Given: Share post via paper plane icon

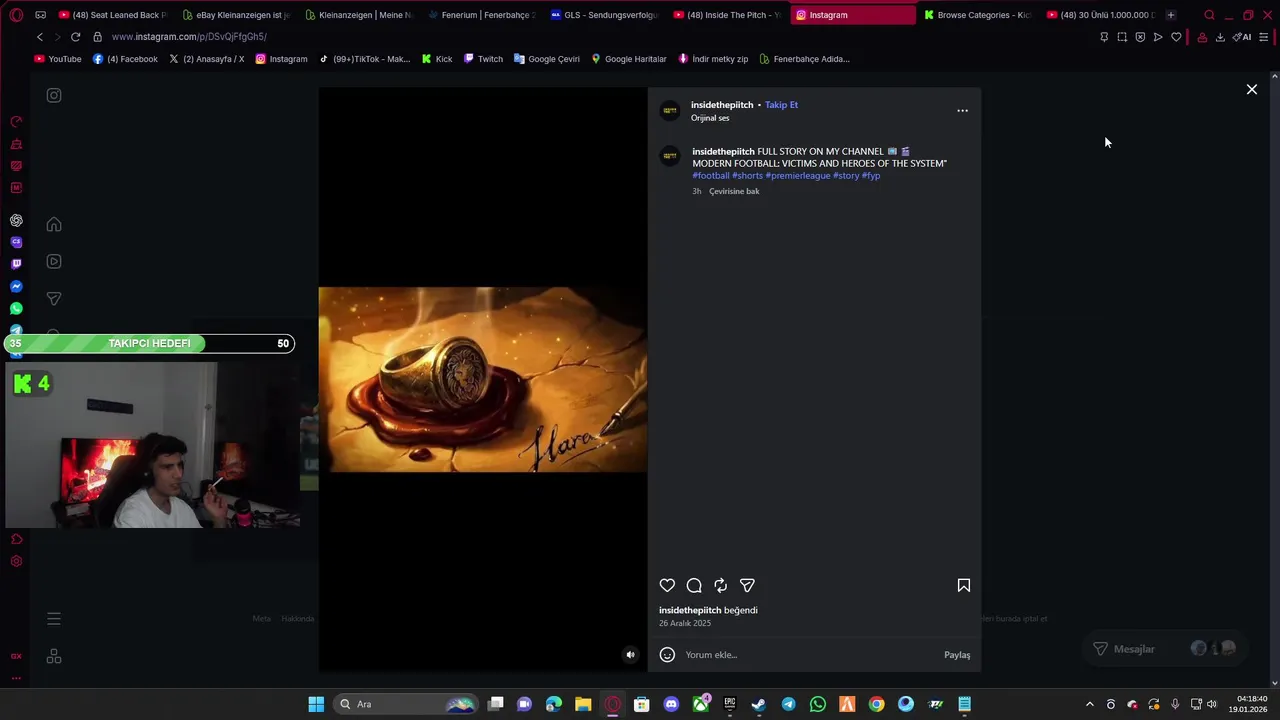Looking at the screenshot, I should point(747,585).
